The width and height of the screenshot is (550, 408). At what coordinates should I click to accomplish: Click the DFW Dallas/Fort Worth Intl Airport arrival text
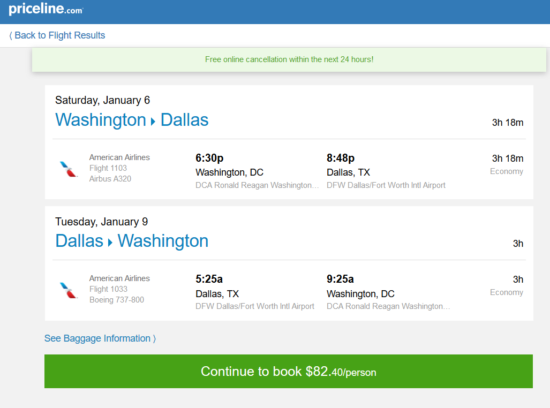point(386,185)
